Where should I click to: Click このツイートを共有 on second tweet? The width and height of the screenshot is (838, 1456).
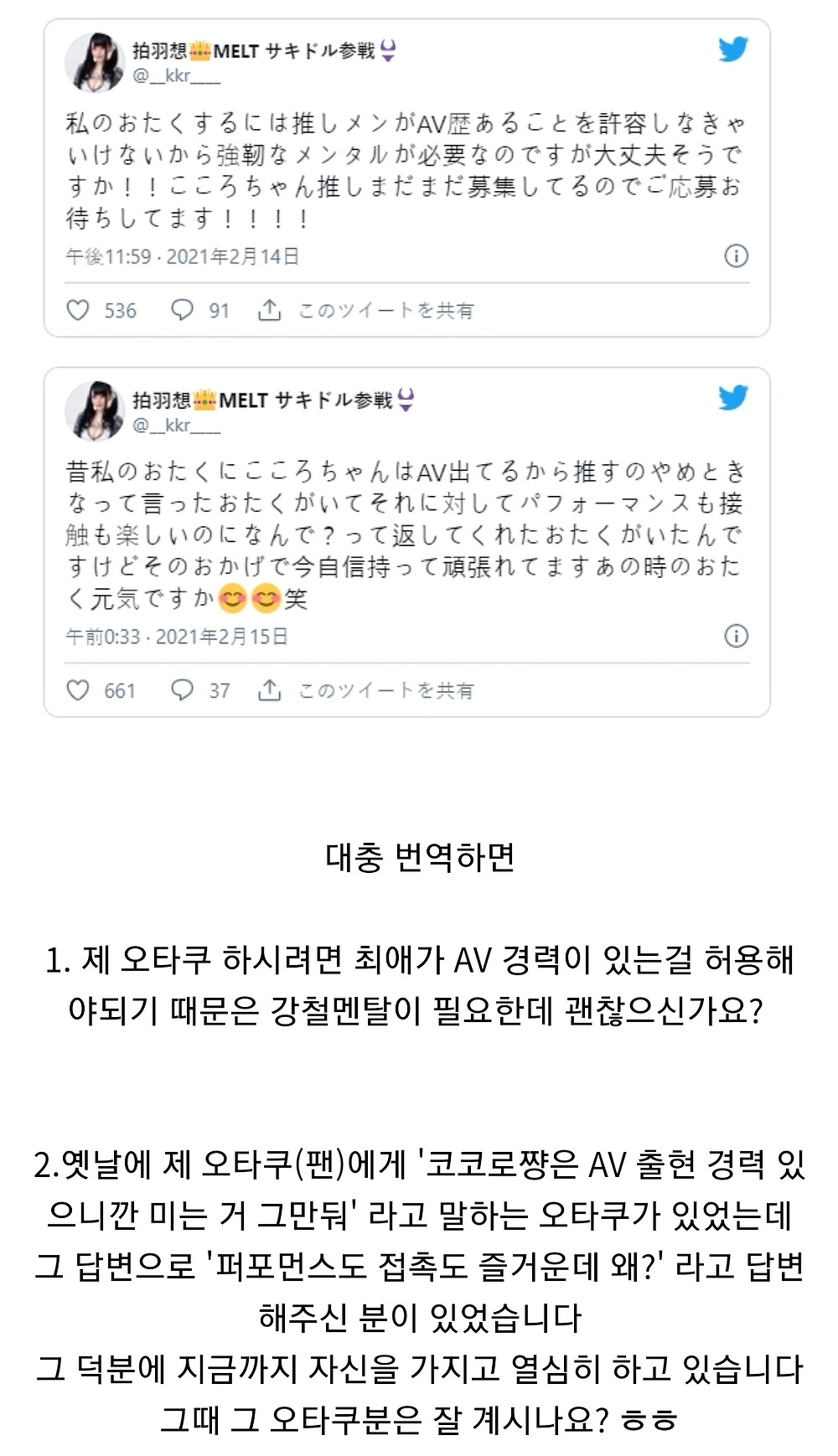[386, 691]
